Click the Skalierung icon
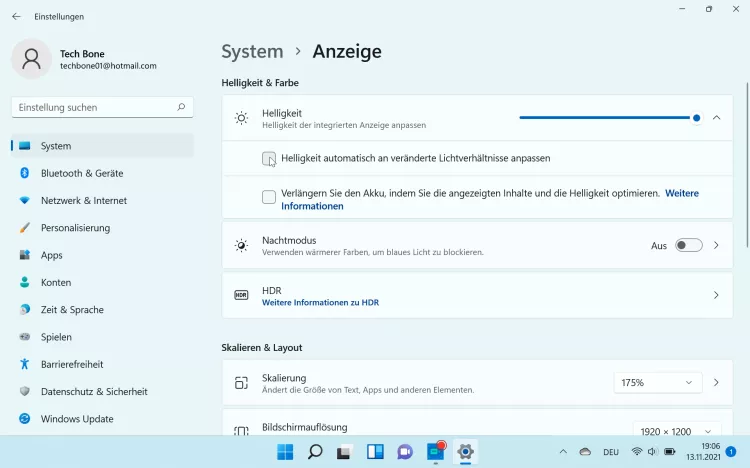 point(242,383)
